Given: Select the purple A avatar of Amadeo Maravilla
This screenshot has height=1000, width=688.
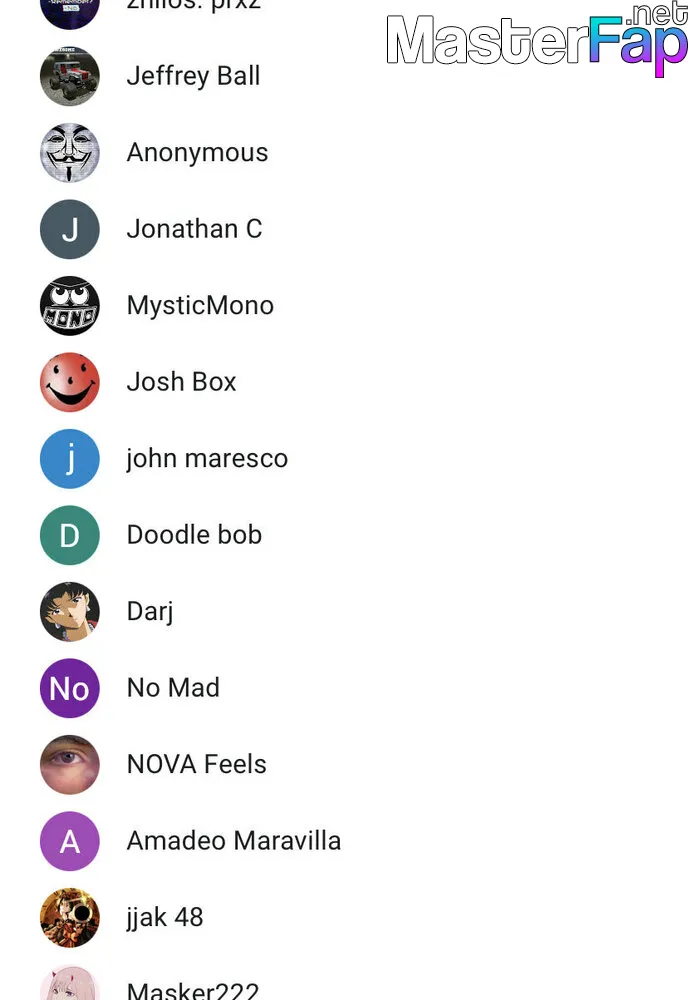Looking at the screenshot, I should [x=70, y=841].
